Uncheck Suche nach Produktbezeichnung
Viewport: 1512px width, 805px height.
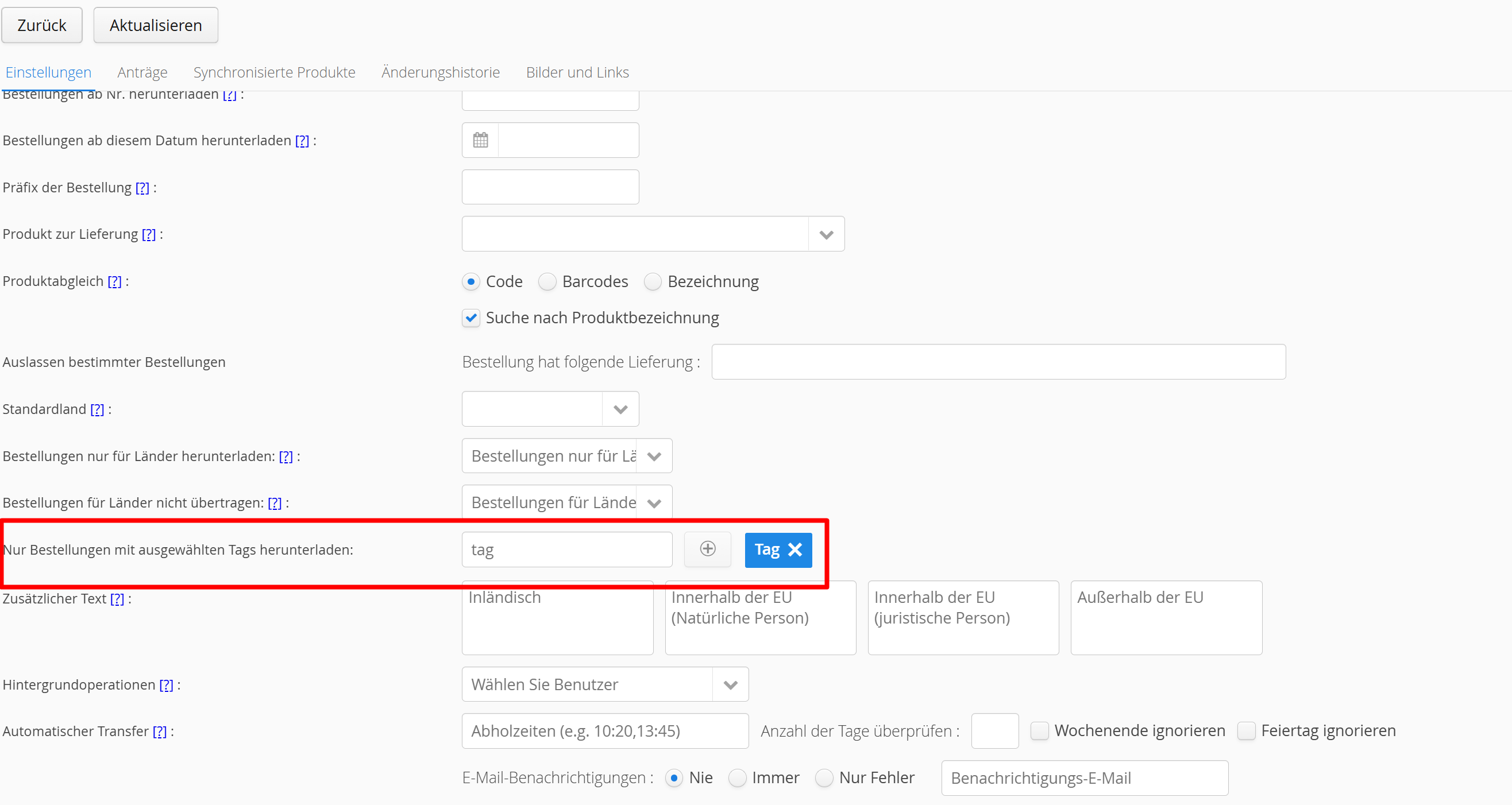(x=470, y=318)
